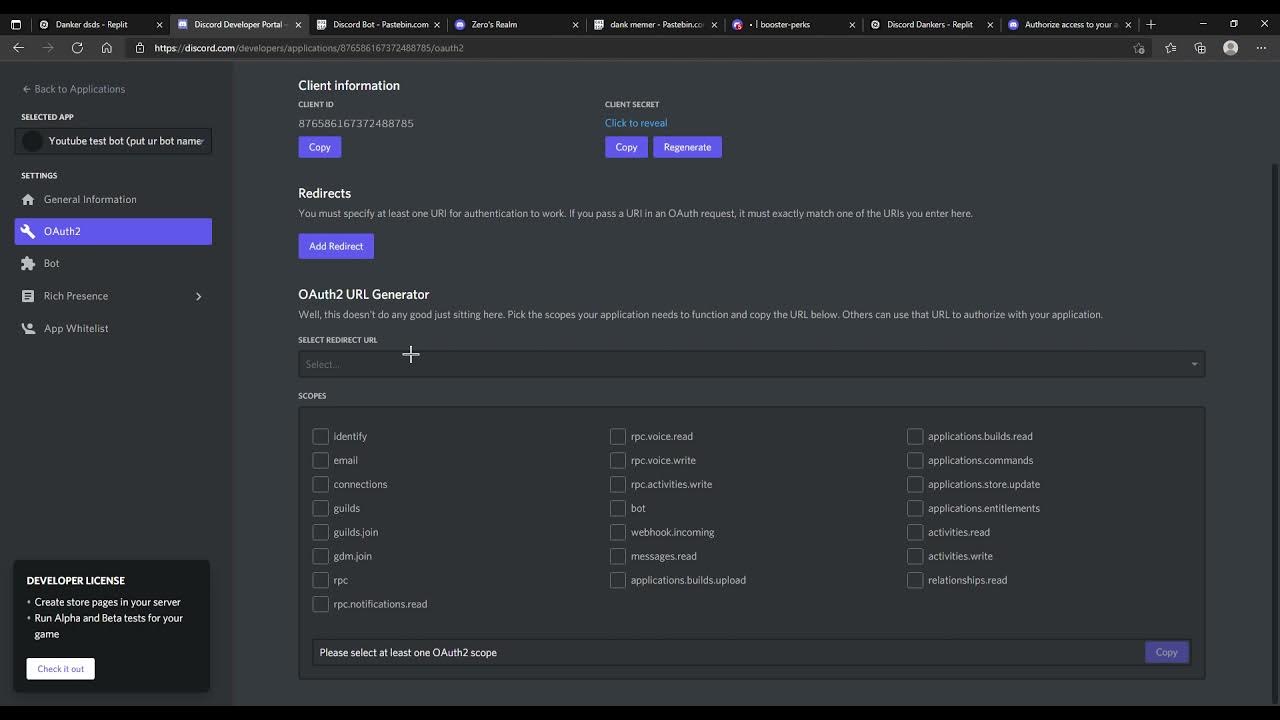The width and height of the screenshot is (1280, 720).
Task: Switch to Danker dsds Replit tab
Action: point(100,24)
